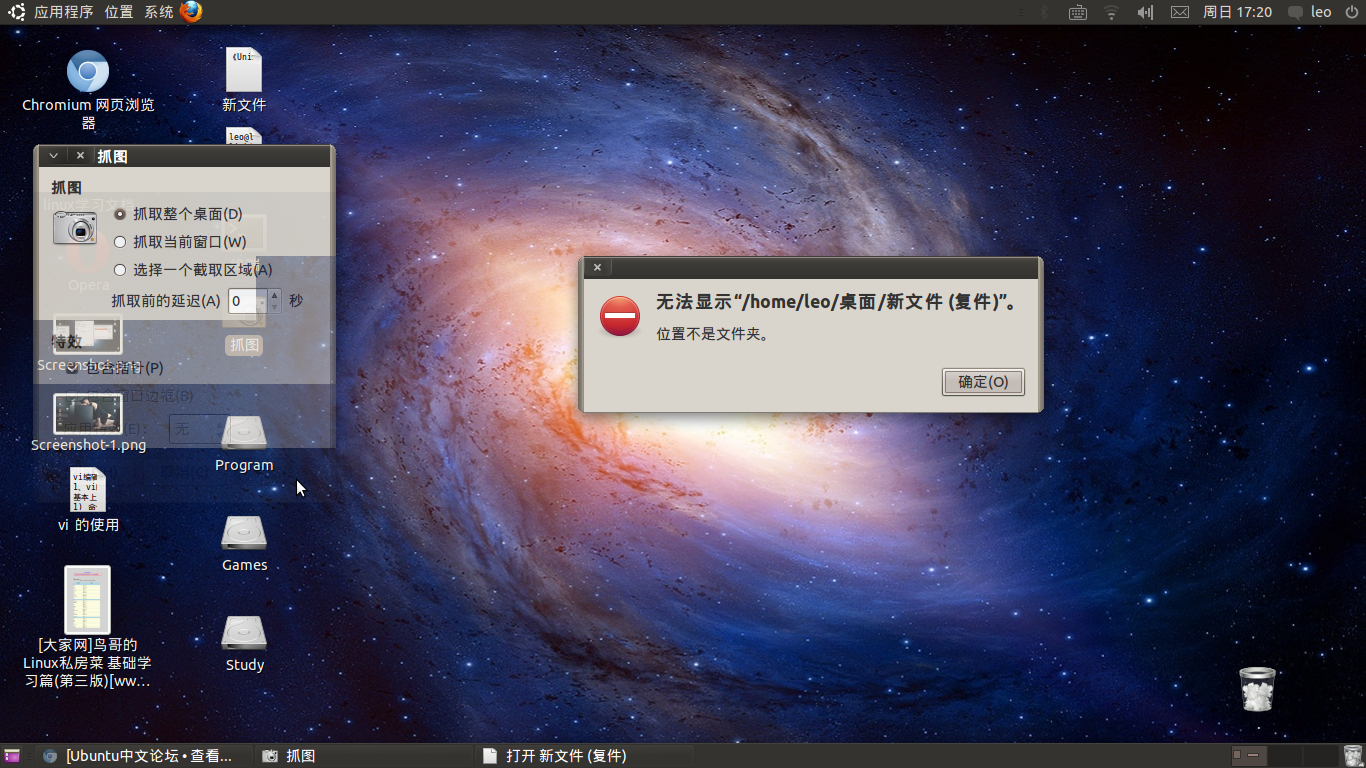
Task: Click the Bluetooth indicator in the panel
Action: [1045, 12]
